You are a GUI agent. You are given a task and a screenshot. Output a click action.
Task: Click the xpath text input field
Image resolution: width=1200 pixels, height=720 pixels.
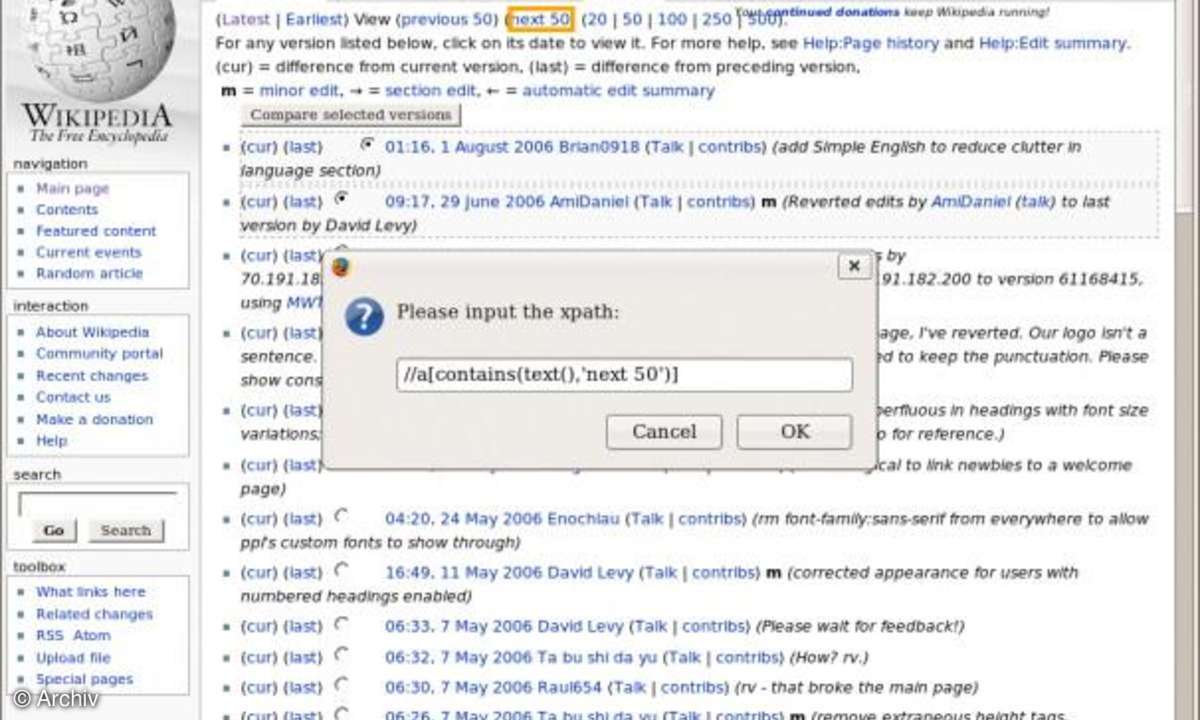[x=624, y=375]
